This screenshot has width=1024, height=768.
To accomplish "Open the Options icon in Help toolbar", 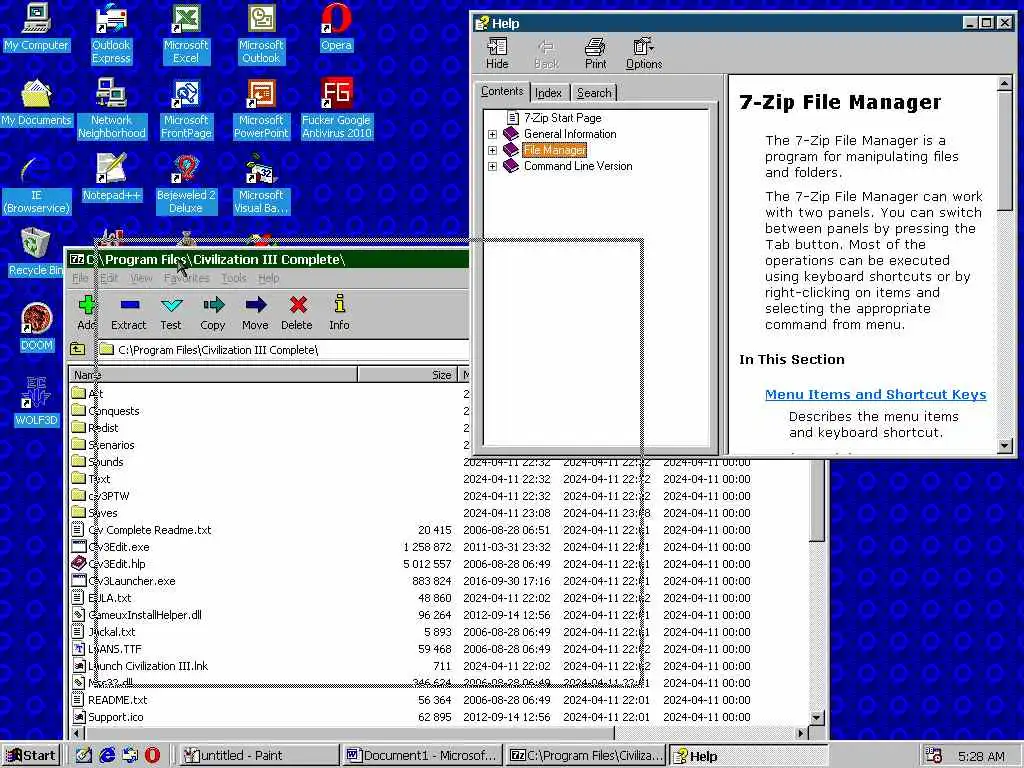I will click(644, 53).
